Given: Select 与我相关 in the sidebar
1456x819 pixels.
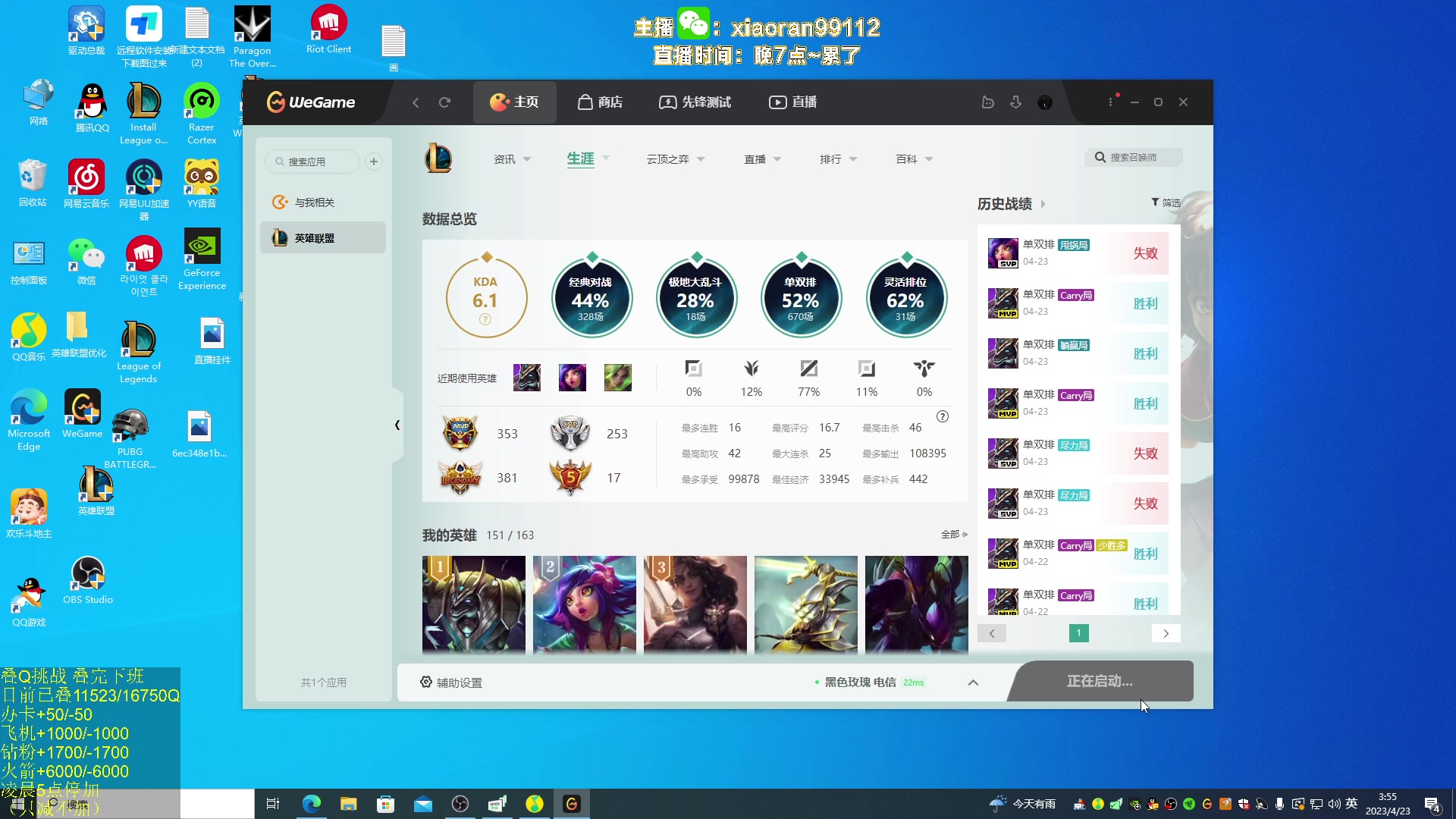Looking at the screenshot, I should [x=323, y=202].
